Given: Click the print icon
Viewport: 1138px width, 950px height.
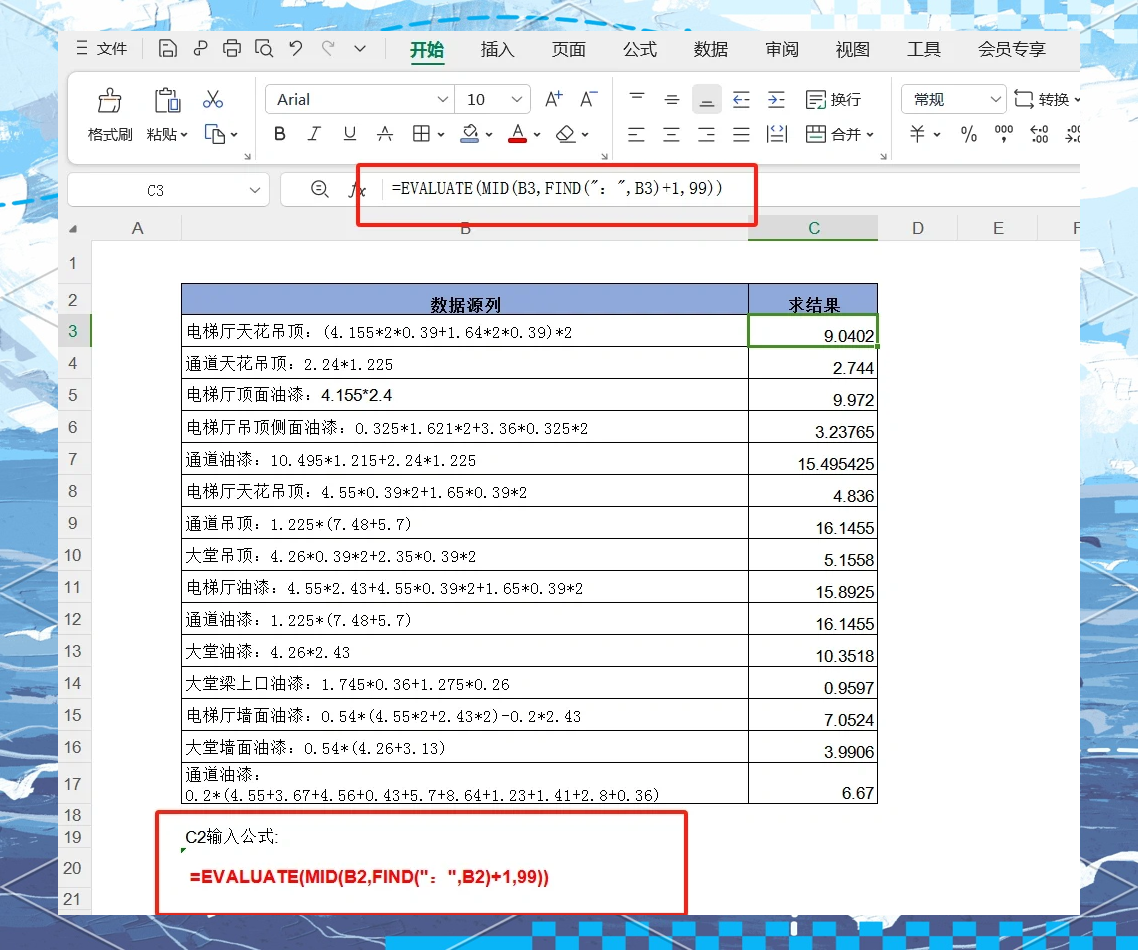Looking at the screenshot, I should pos(232,49).
